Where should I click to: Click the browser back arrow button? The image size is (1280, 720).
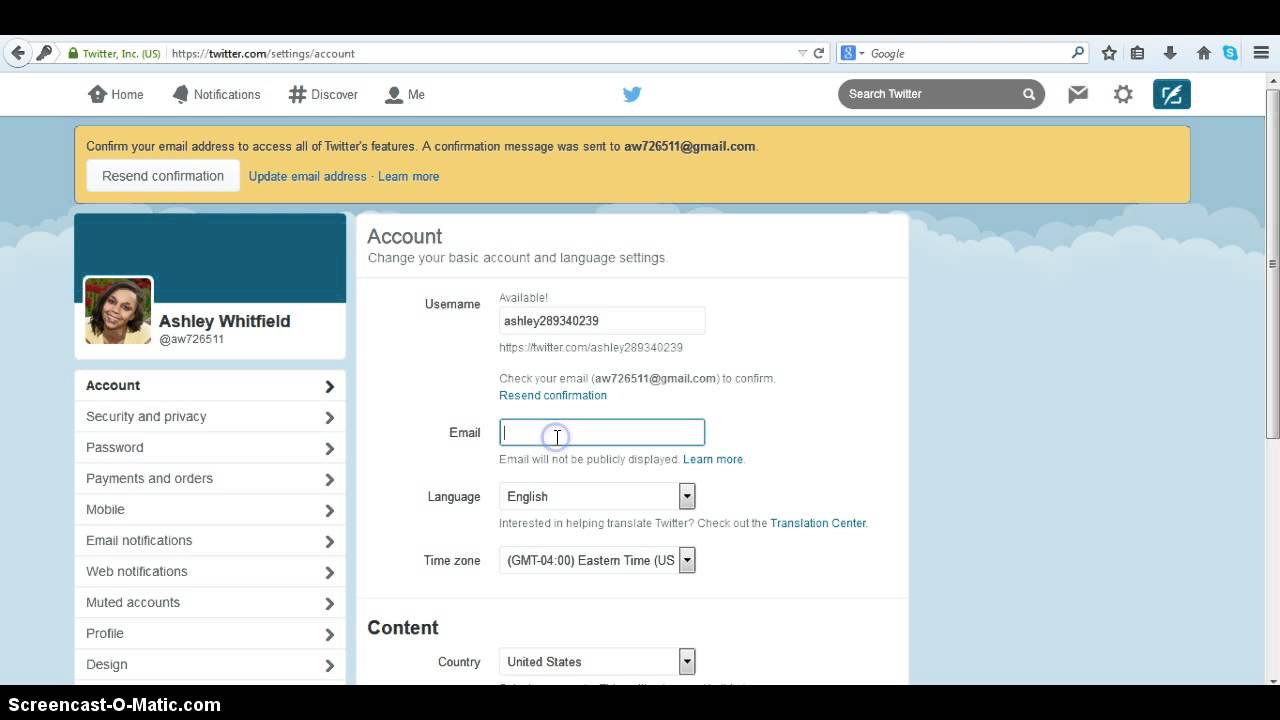click(17, 53)
